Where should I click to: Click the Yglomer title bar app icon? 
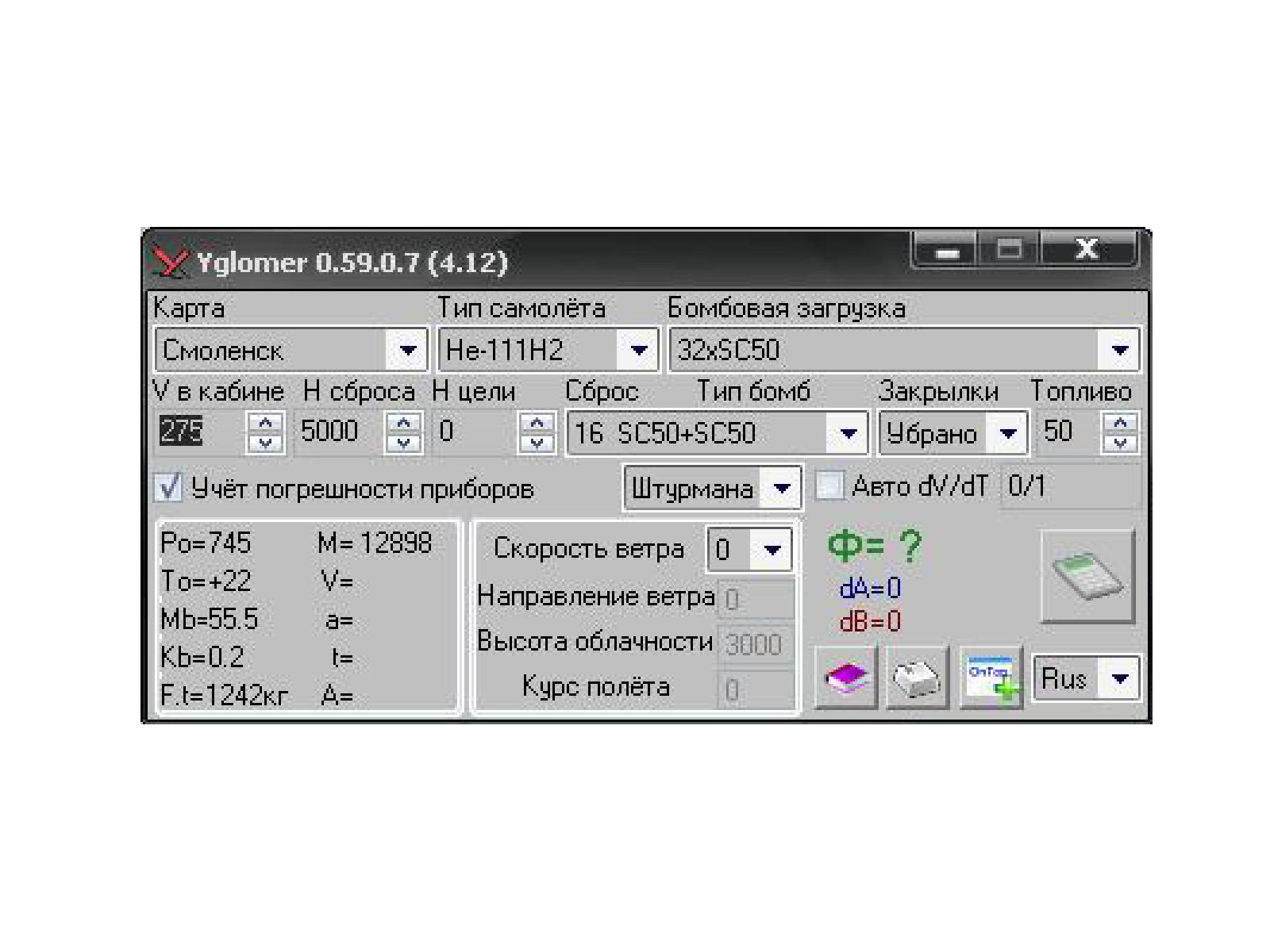[171, 262]
